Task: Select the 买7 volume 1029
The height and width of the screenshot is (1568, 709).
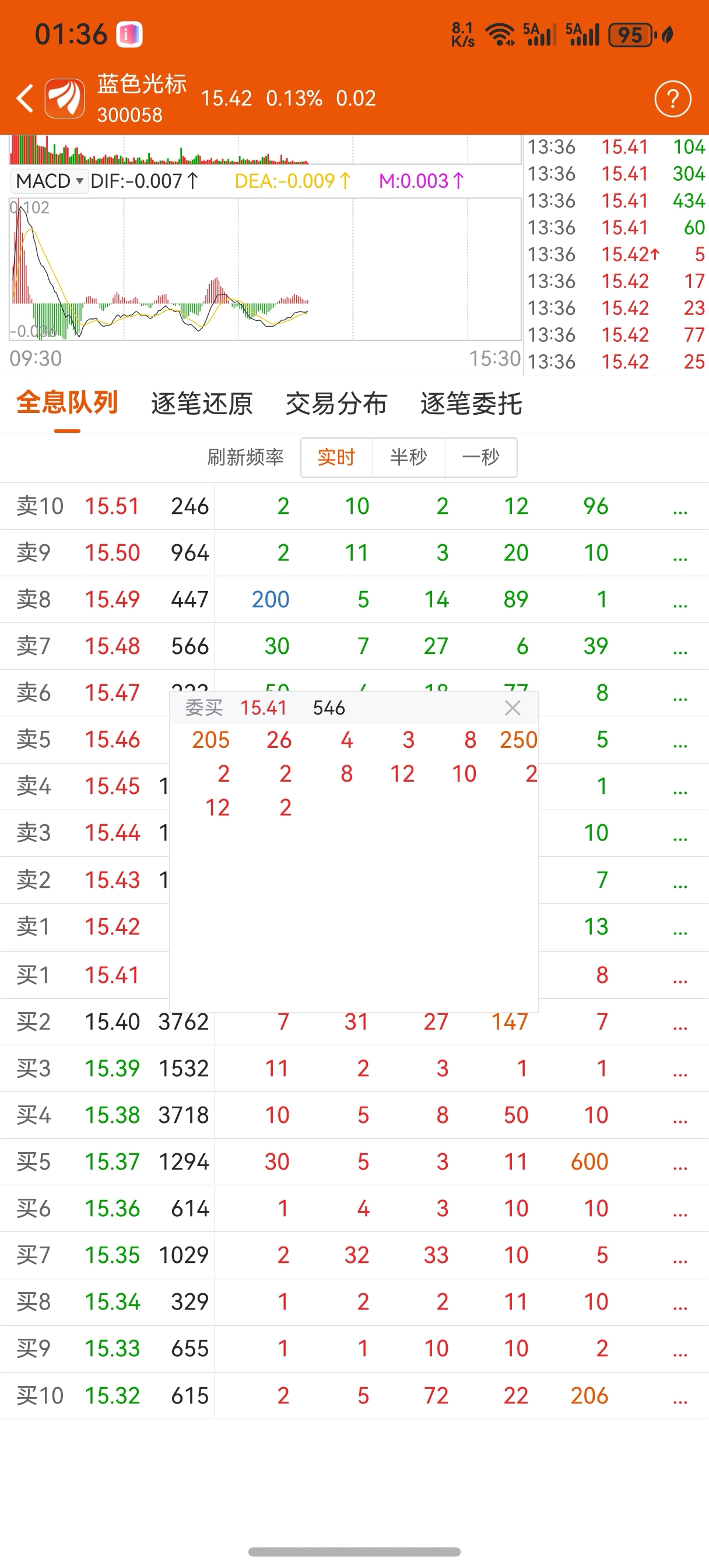Action: [183, 1255]
